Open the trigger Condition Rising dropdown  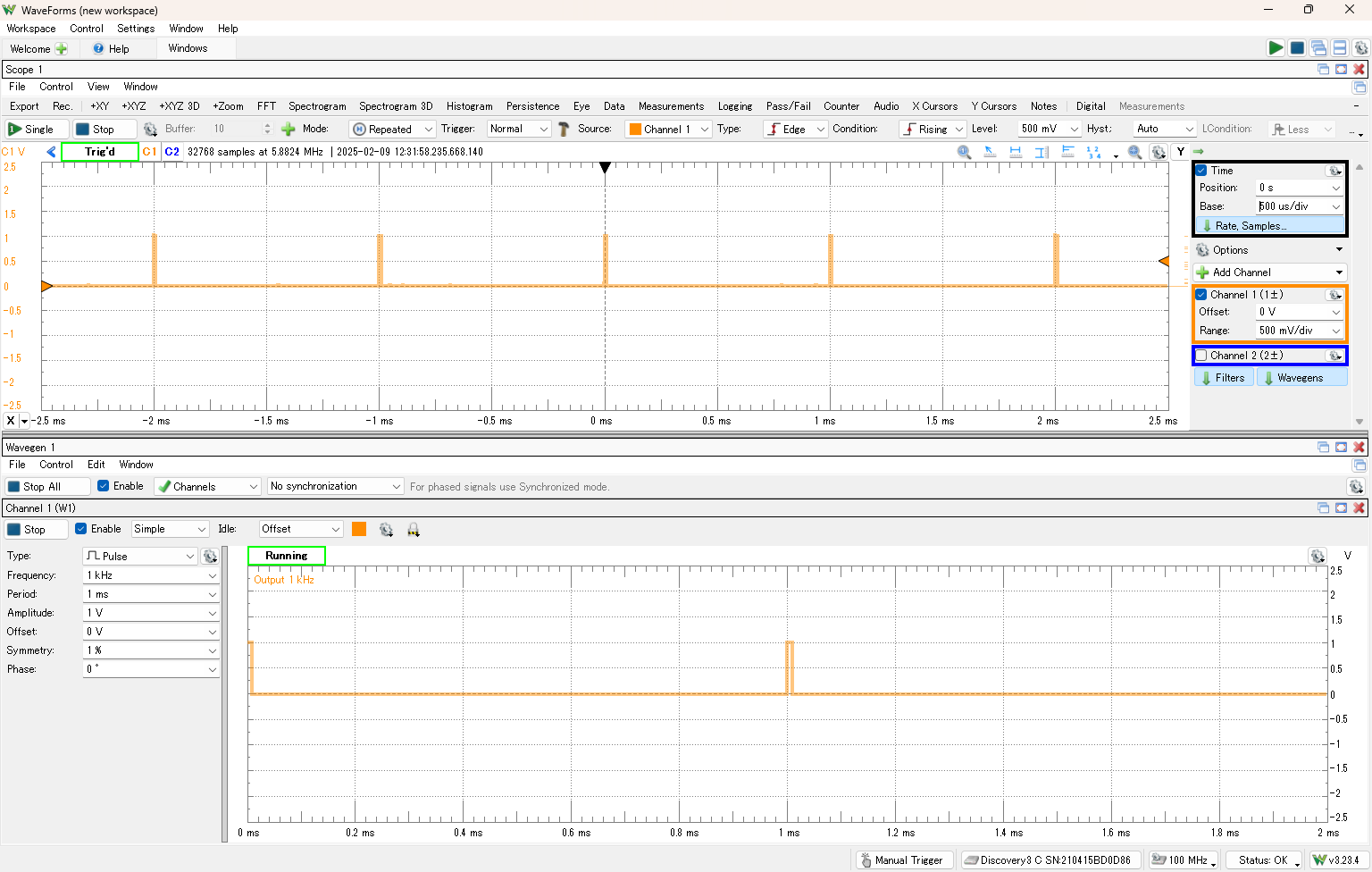tap(933, 129)
